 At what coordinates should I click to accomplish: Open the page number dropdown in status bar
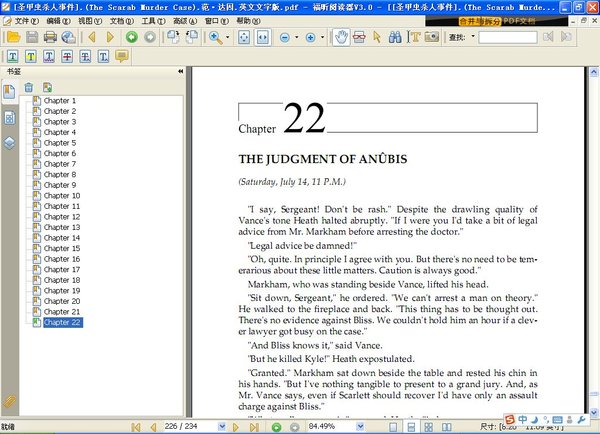222,426
